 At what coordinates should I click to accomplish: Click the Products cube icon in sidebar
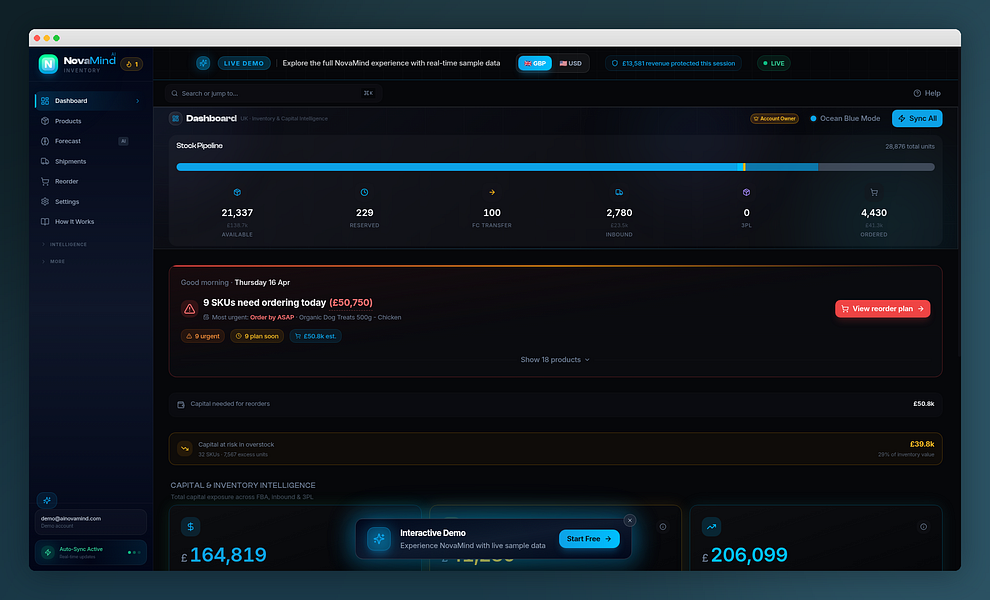click(45, 121)
